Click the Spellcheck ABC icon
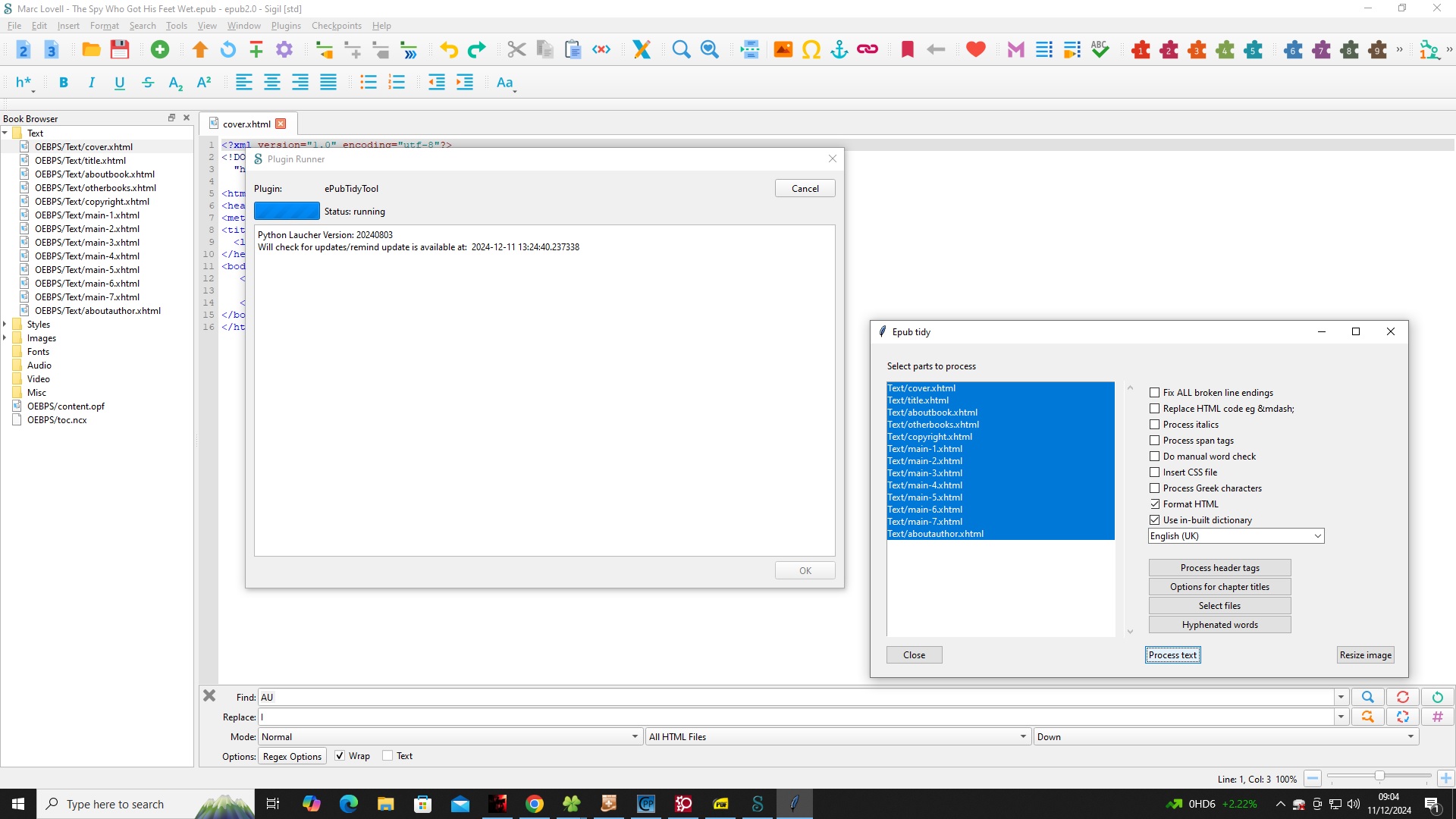 click(1100, 50)
